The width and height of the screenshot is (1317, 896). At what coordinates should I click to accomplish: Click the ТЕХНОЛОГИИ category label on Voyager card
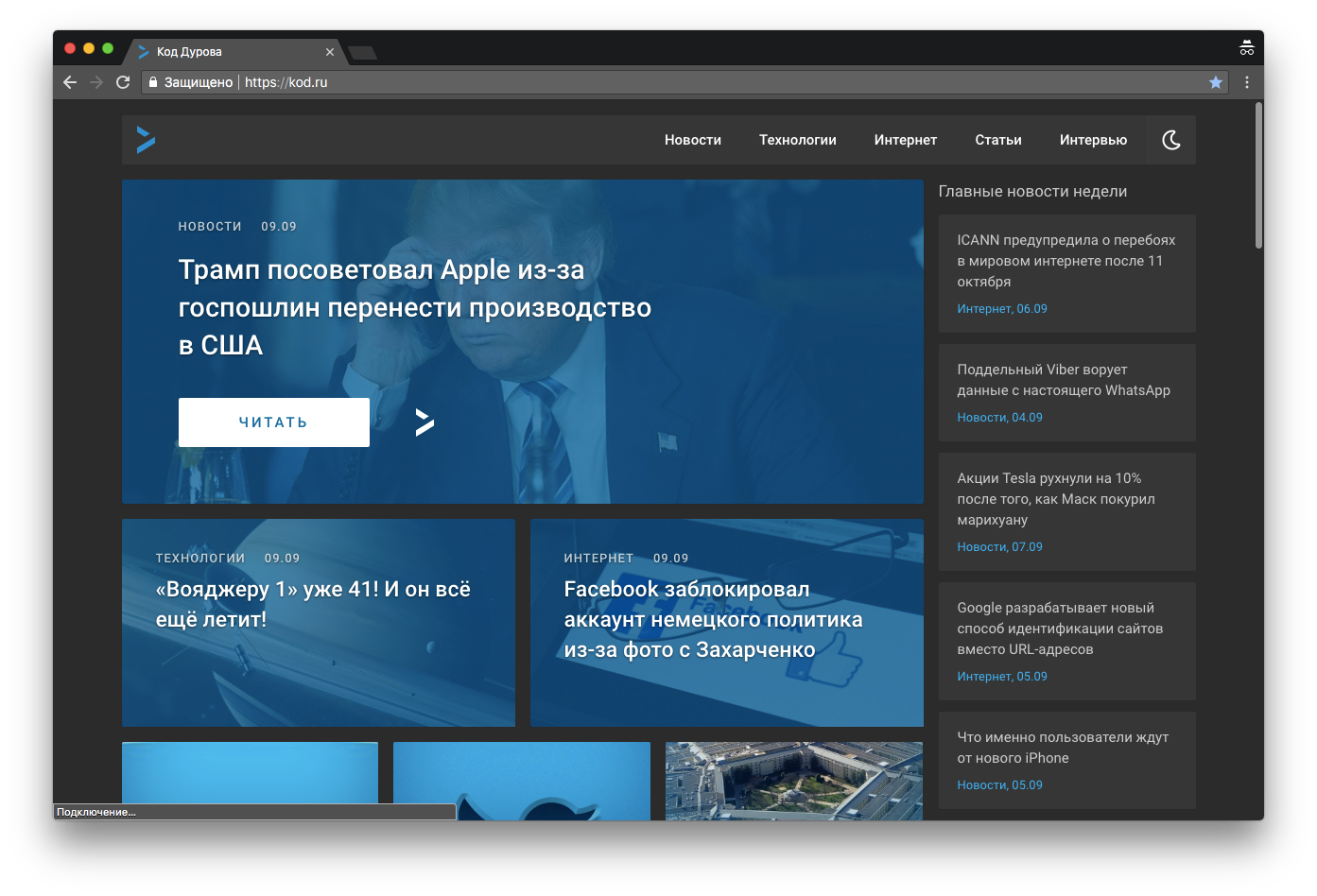pyautogui.click(x=200, y=559)
